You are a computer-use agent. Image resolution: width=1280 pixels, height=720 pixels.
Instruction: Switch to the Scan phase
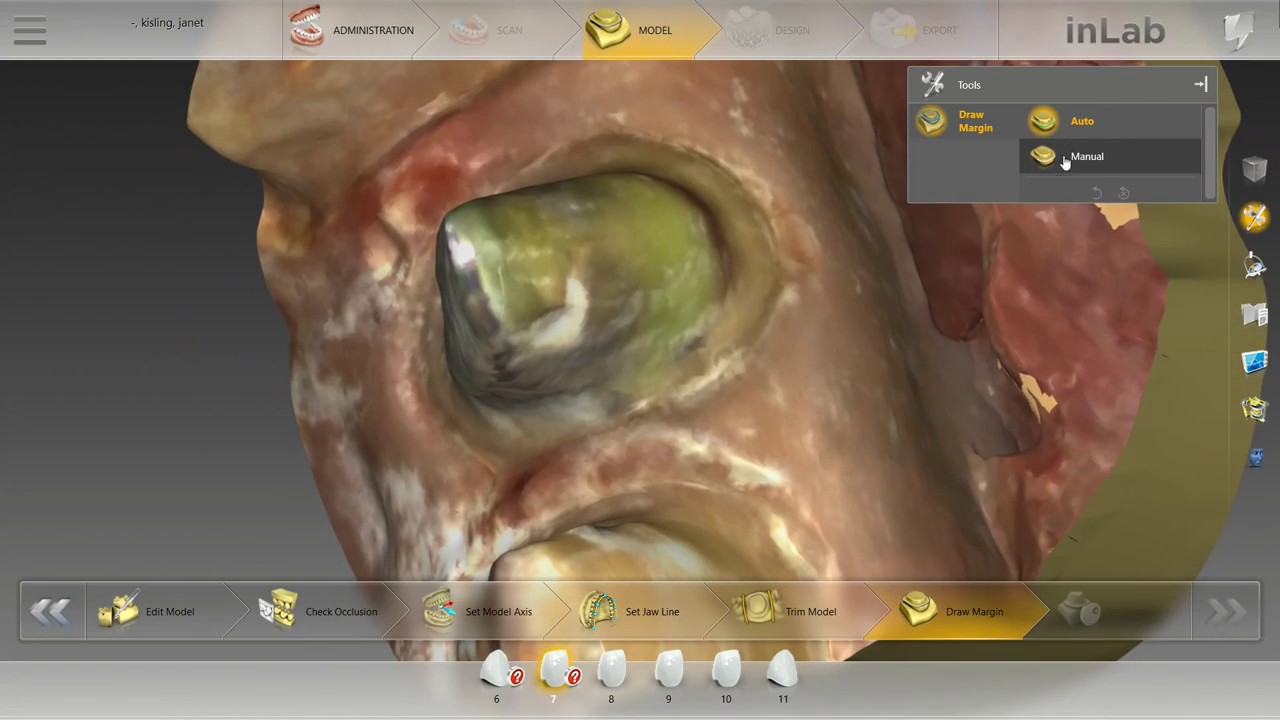point(488,30)
